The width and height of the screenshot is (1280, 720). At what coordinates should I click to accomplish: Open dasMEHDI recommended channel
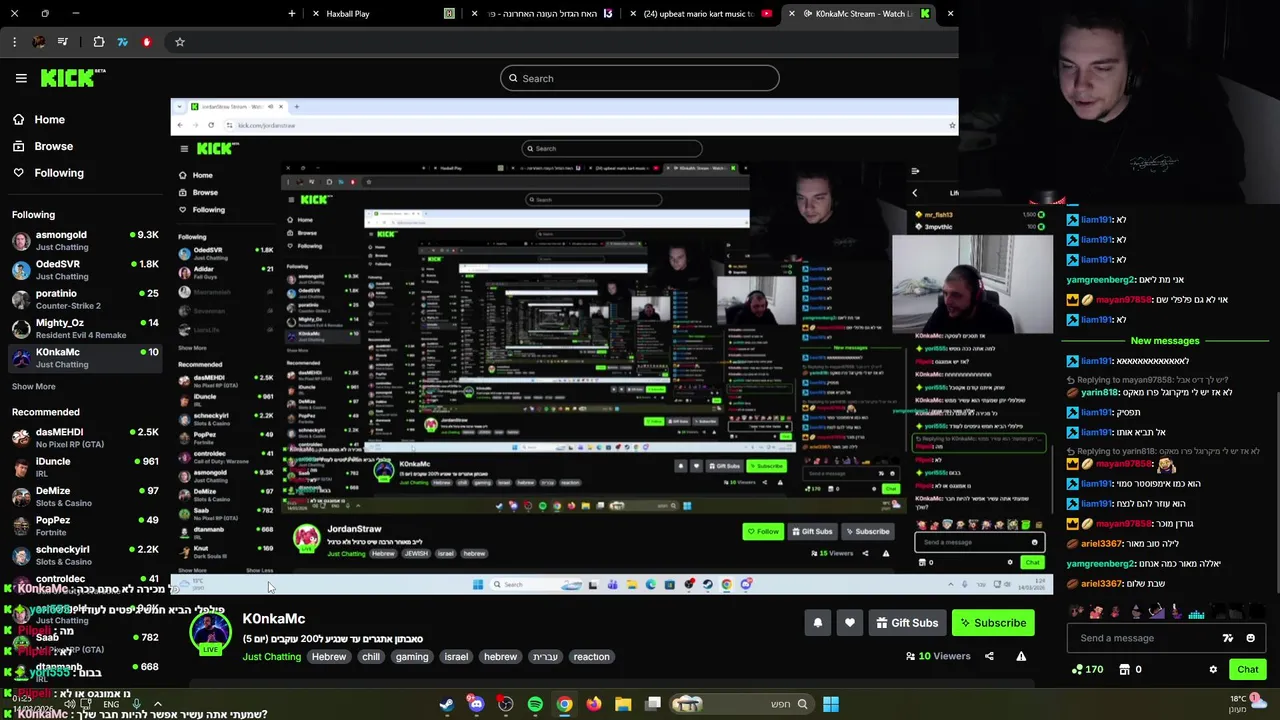[85, 437]
